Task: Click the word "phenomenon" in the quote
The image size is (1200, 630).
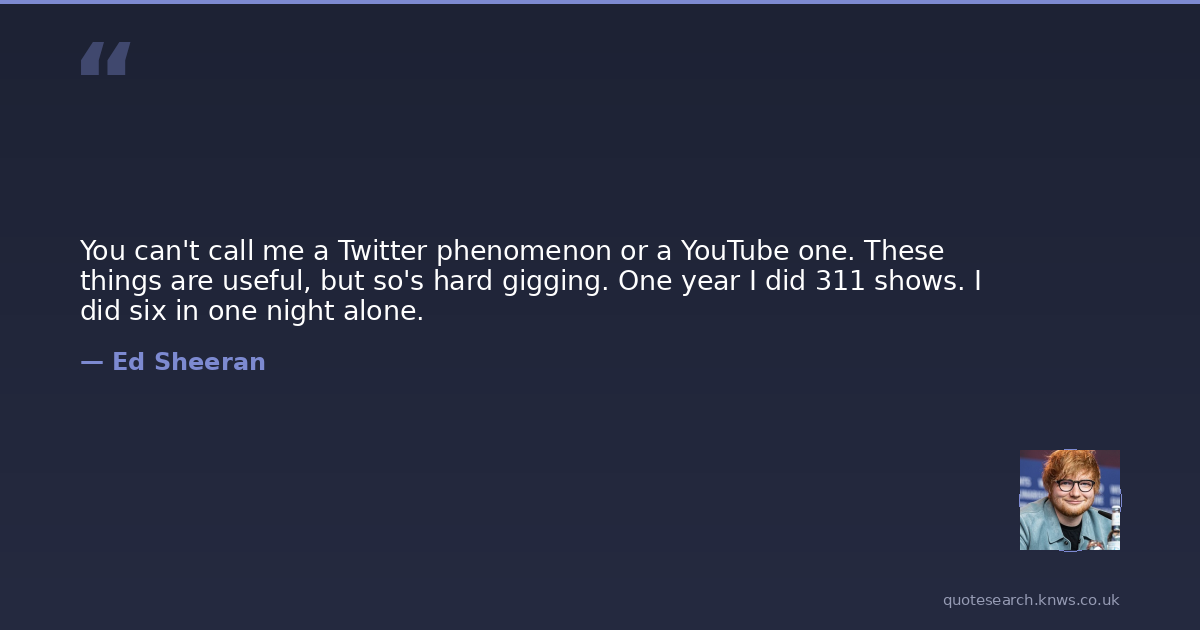Action: point(523,251)
